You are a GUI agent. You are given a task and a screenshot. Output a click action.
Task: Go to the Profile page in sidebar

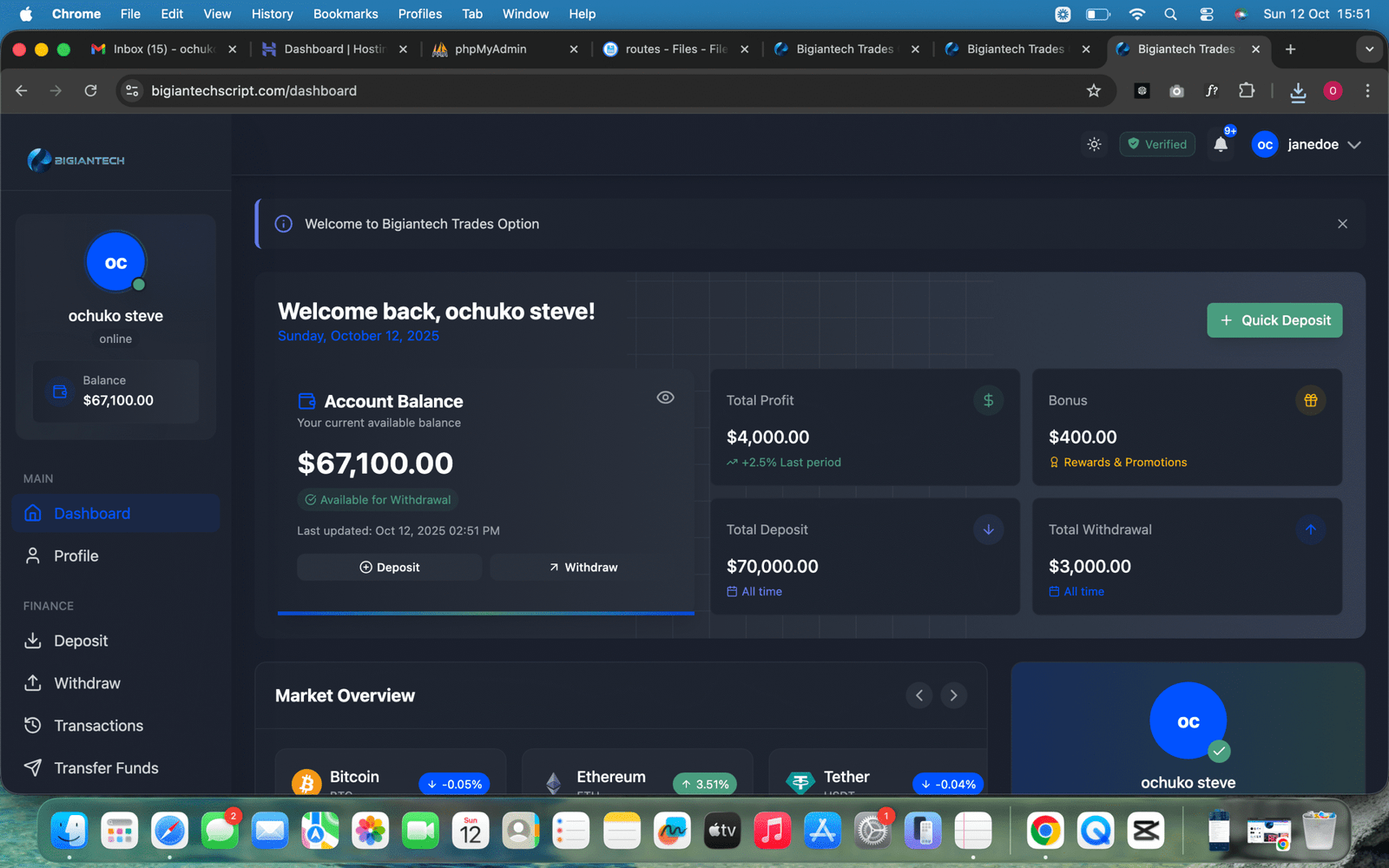coord(76,556)
